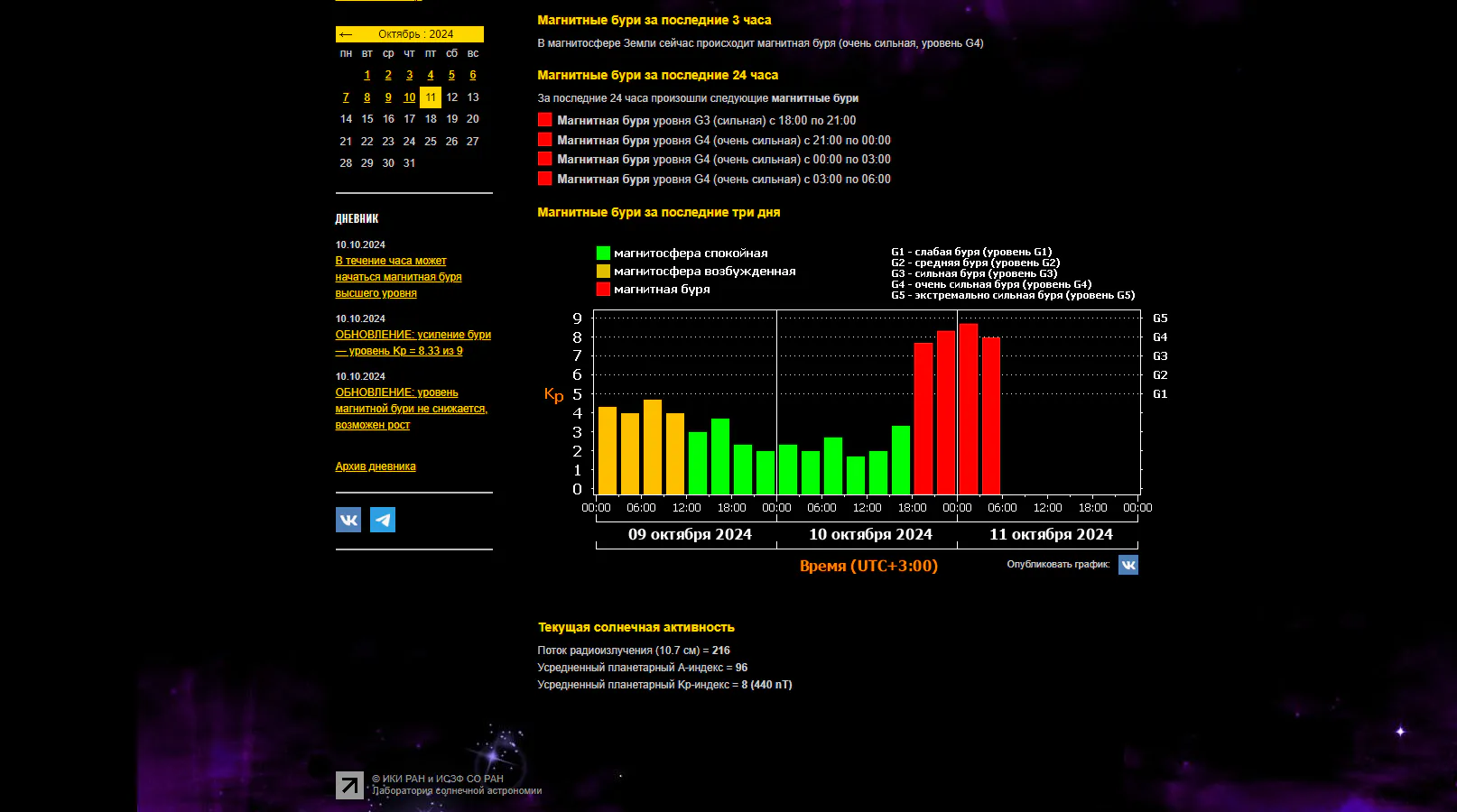
Task: Open diary entry 'усиление бури — уровень Kp = 8.33'
Action: 413,343
